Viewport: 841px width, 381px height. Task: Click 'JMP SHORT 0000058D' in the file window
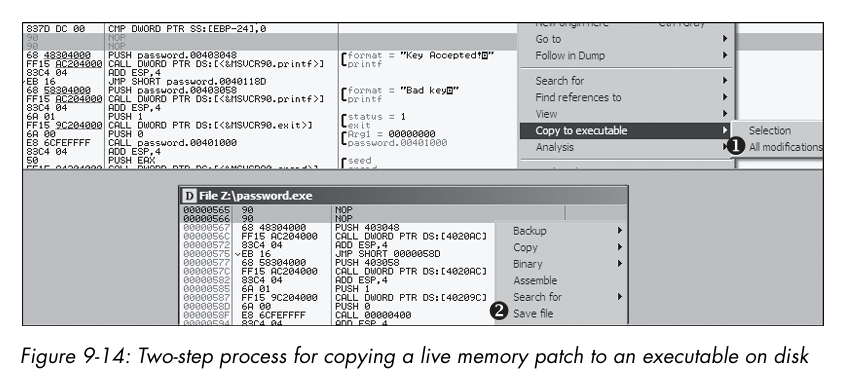pyautogui.click(x=388, y=254)
